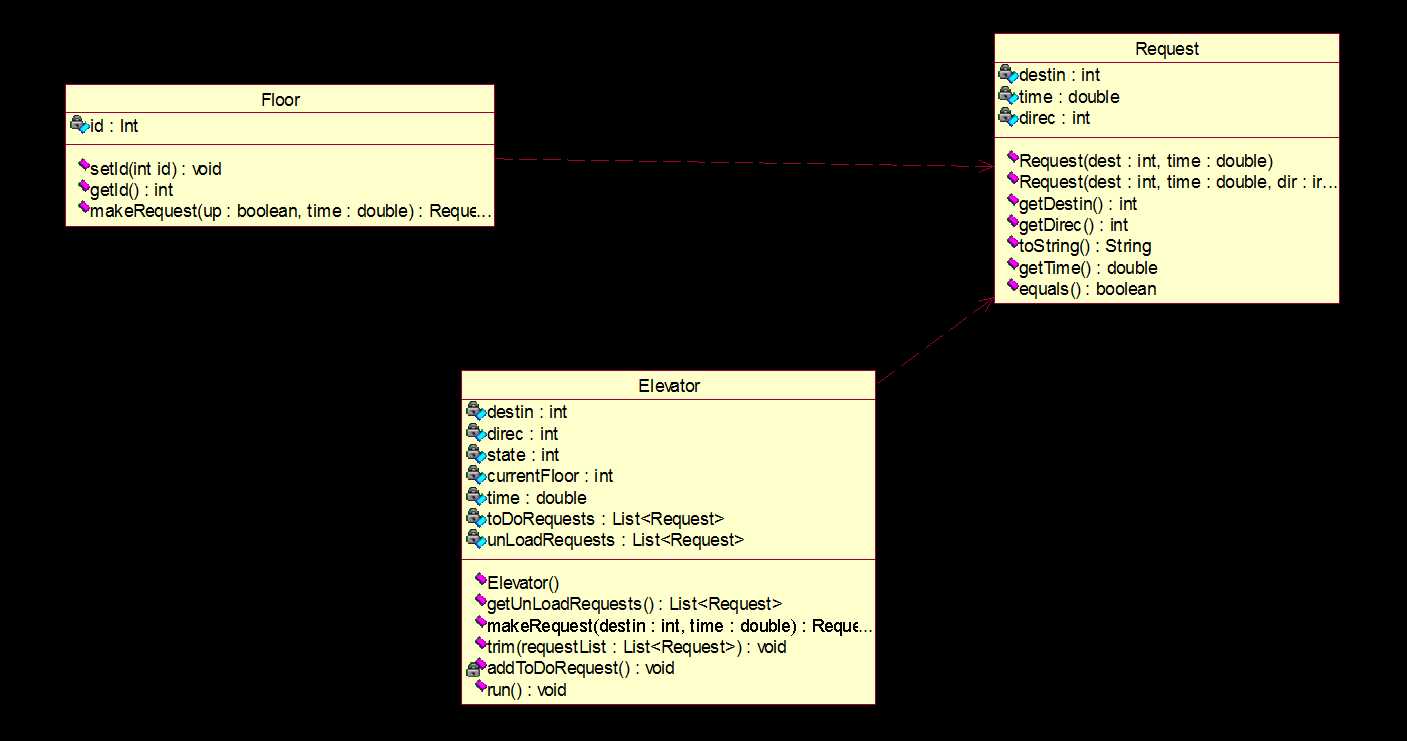Click the method icon beside setId(int id)

(x=83, y=166)
